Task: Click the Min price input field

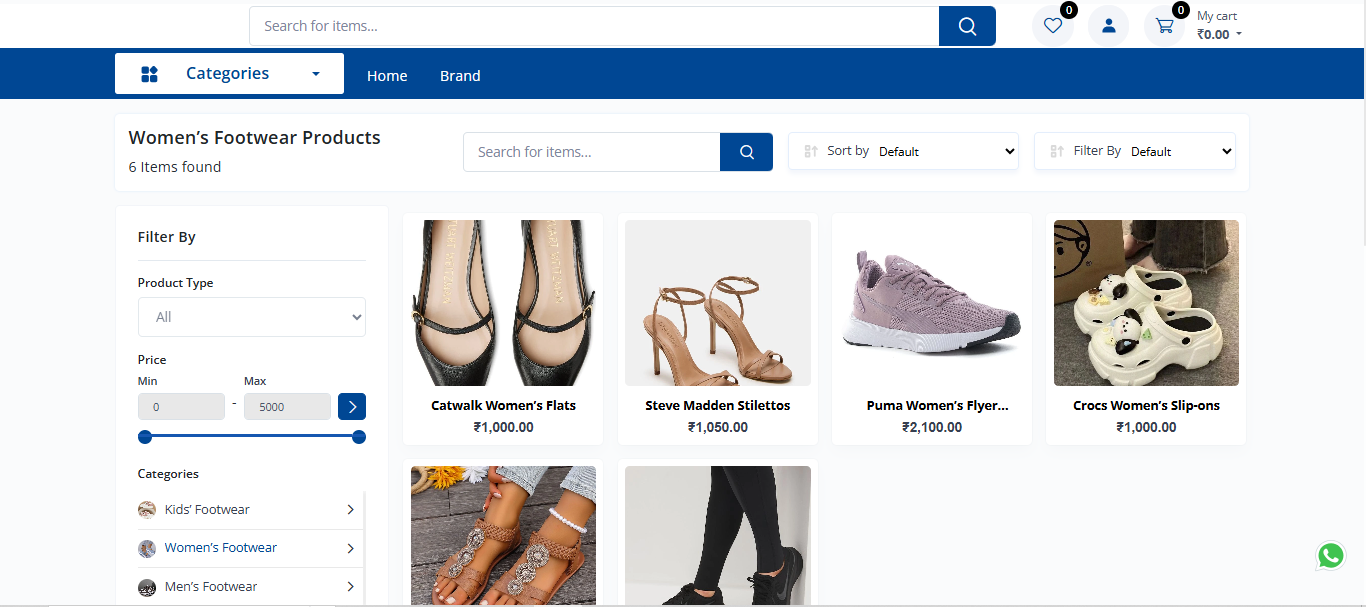Action: point(181,407)
